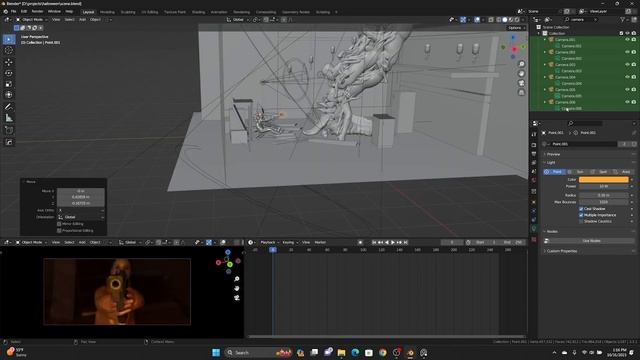
Task: Open Scene properties tab icon
Action: coord(534,171)
